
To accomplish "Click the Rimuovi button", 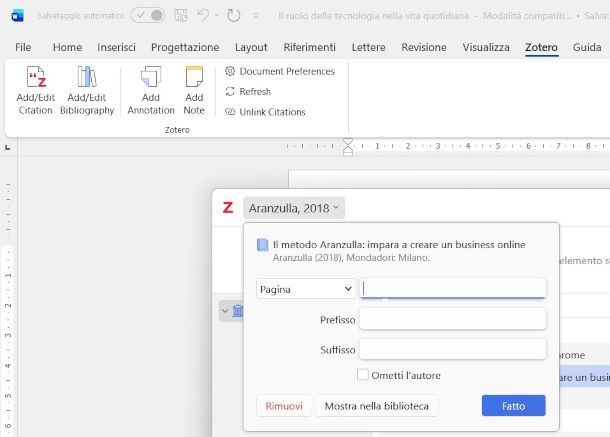I will pyautogui.click(x=284, y=406).
